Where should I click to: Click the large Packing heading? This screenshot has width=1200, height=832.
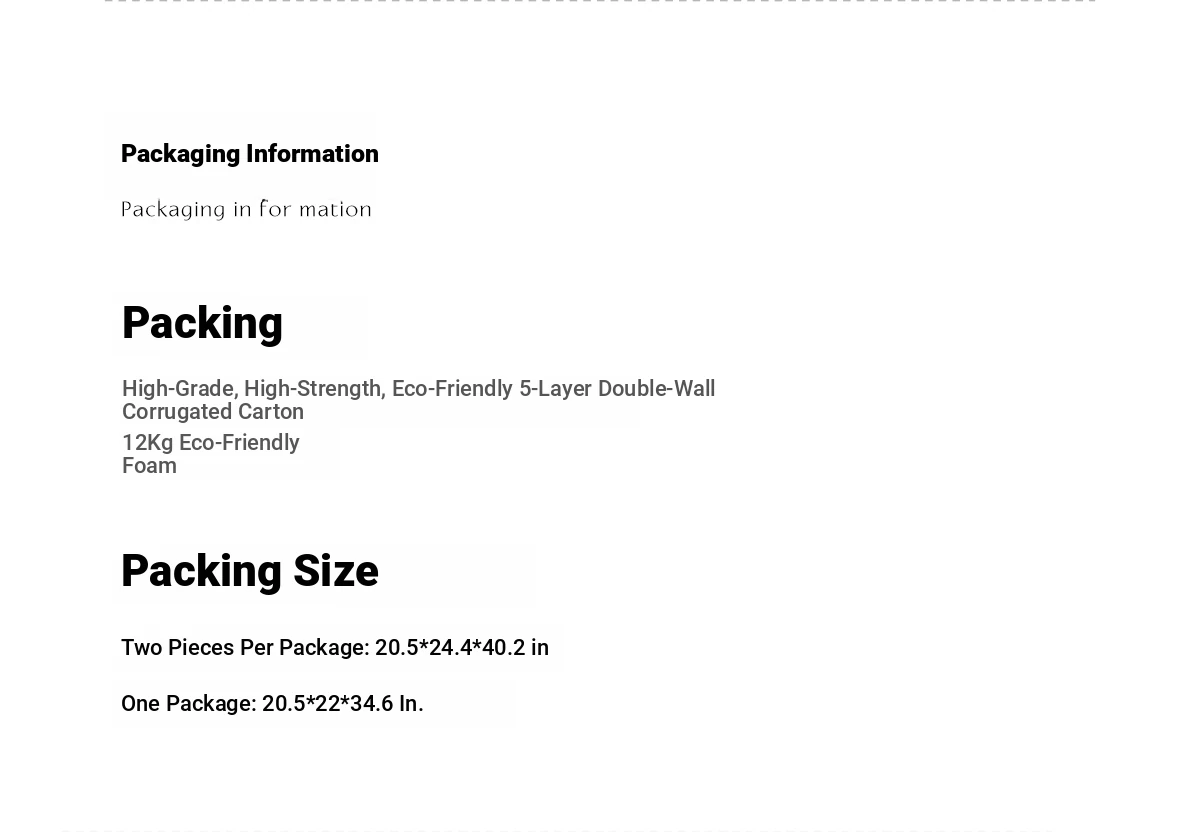point(202,324)
